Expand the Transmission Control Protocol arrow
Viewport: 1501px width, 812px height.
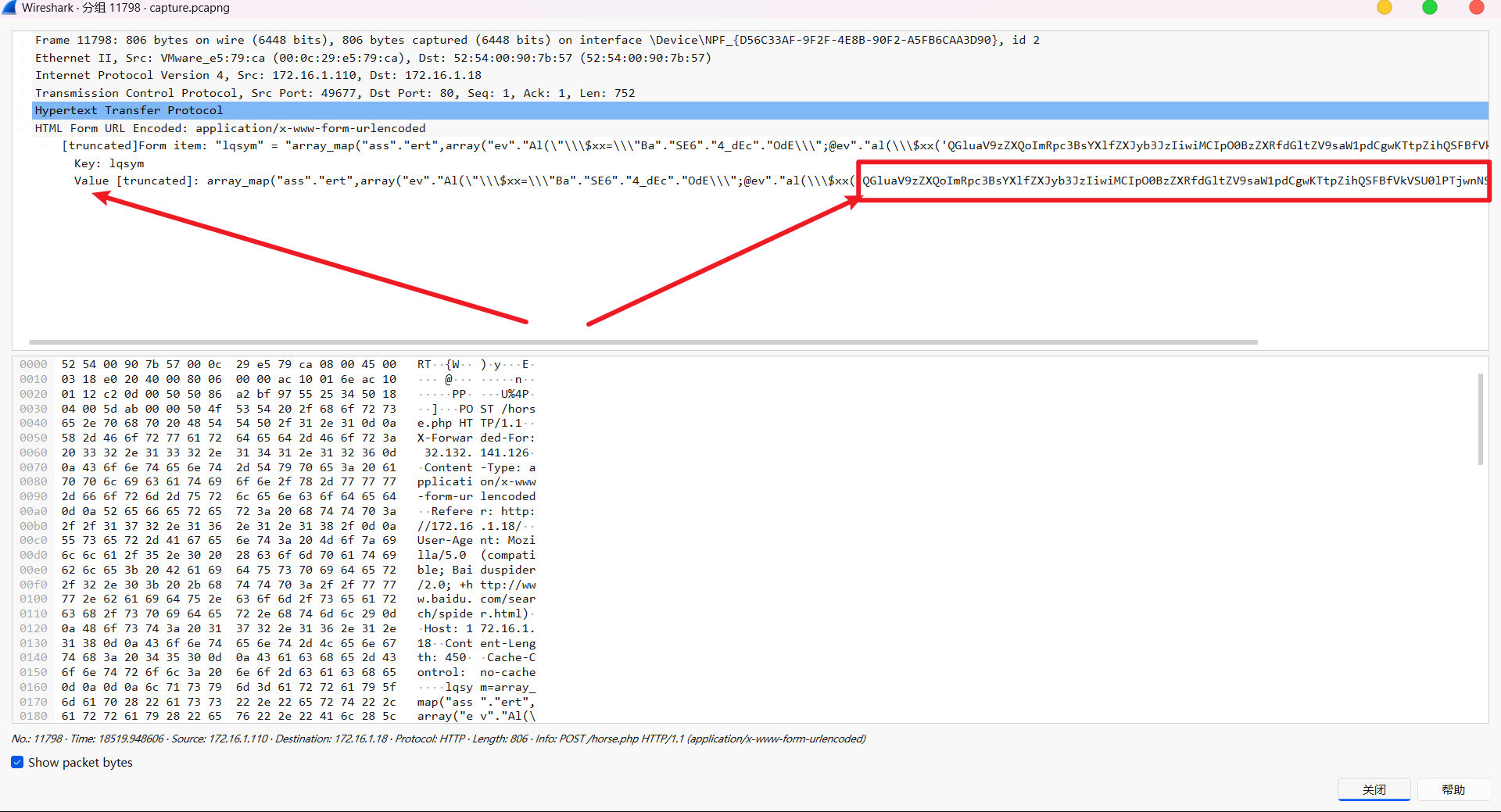pos(24,93)
